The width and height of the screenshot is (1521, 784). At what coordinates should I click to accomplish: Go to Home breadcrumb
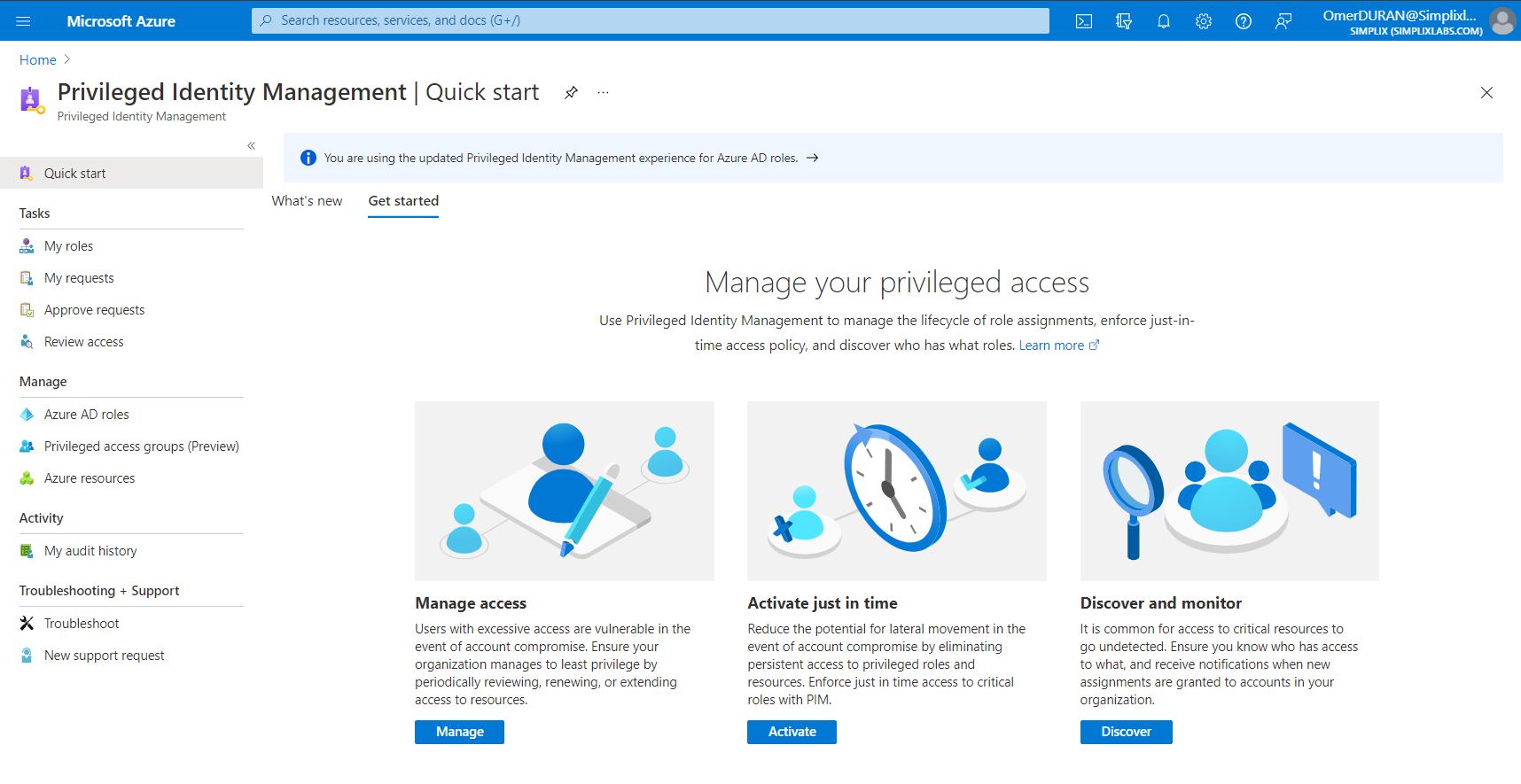pos(38,60)
